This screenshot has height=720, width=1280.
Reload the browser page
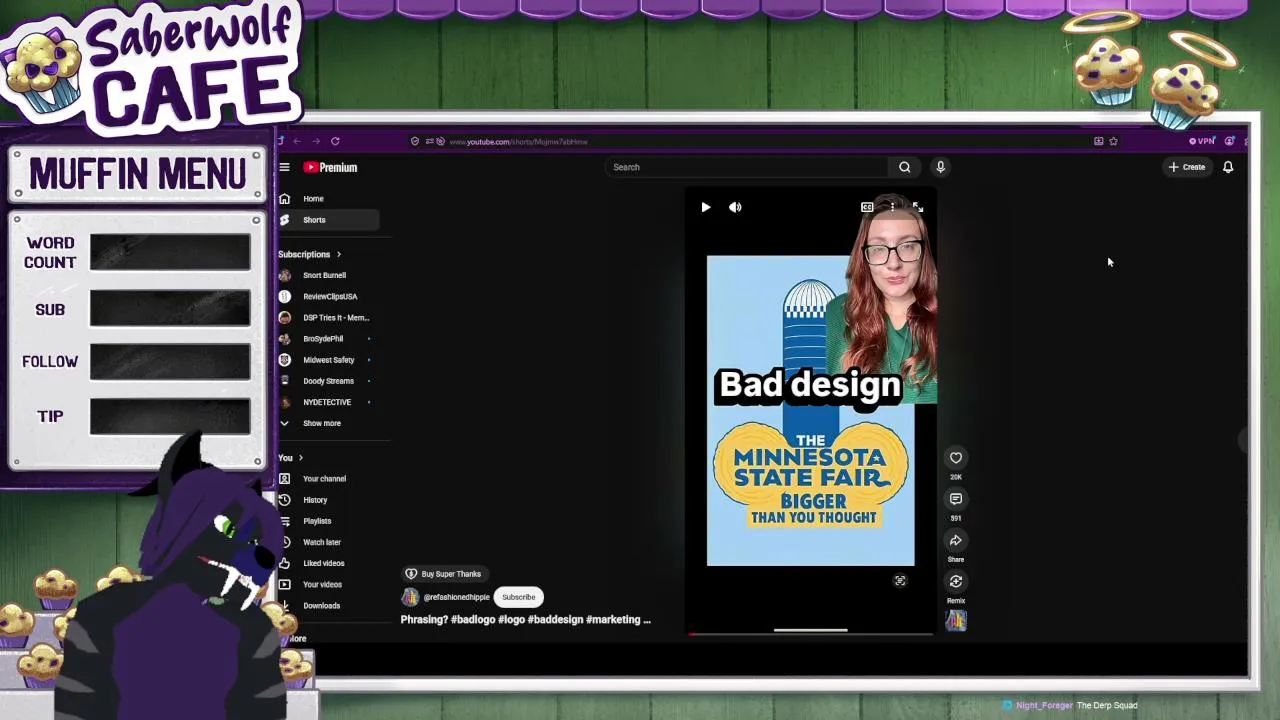(335, 141)
